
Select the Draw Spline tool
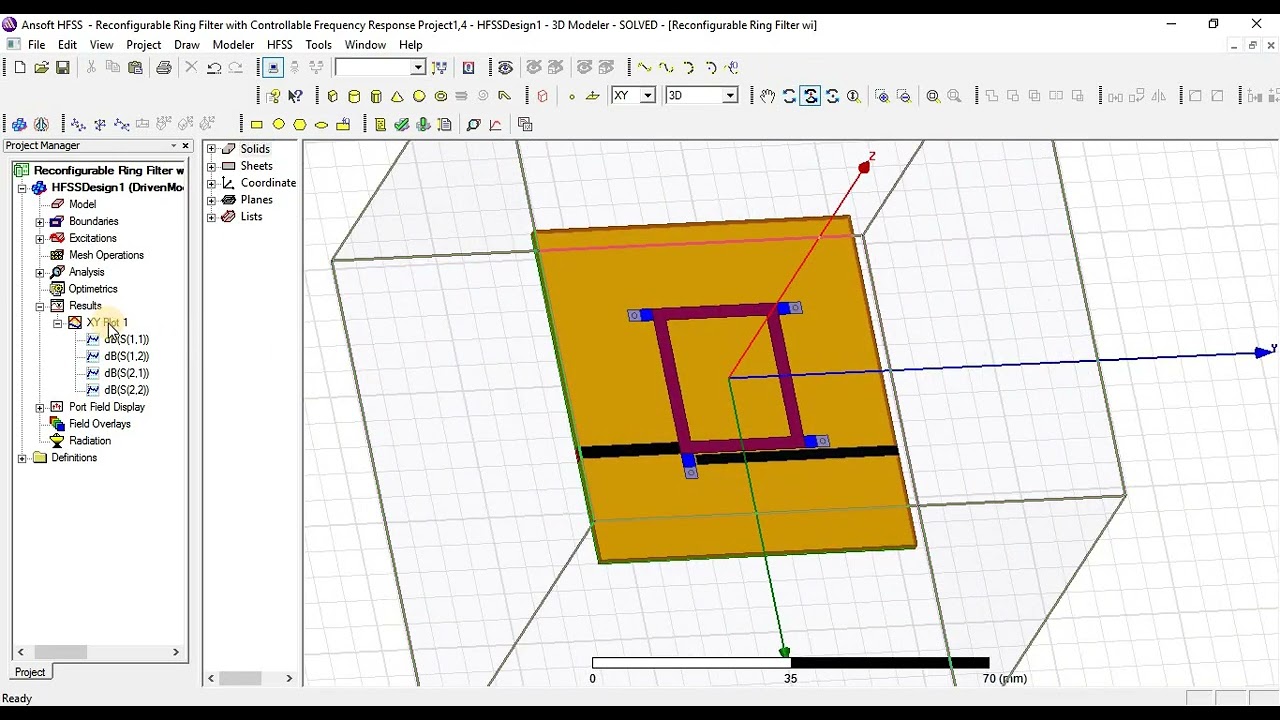[x=666, y=67]
